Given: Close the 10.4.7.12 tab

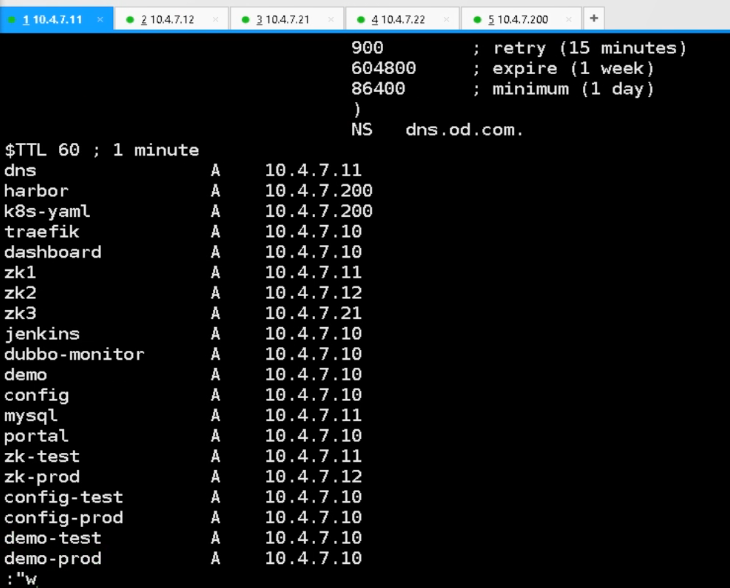Looking at the screenshot, I should (215, 19).
